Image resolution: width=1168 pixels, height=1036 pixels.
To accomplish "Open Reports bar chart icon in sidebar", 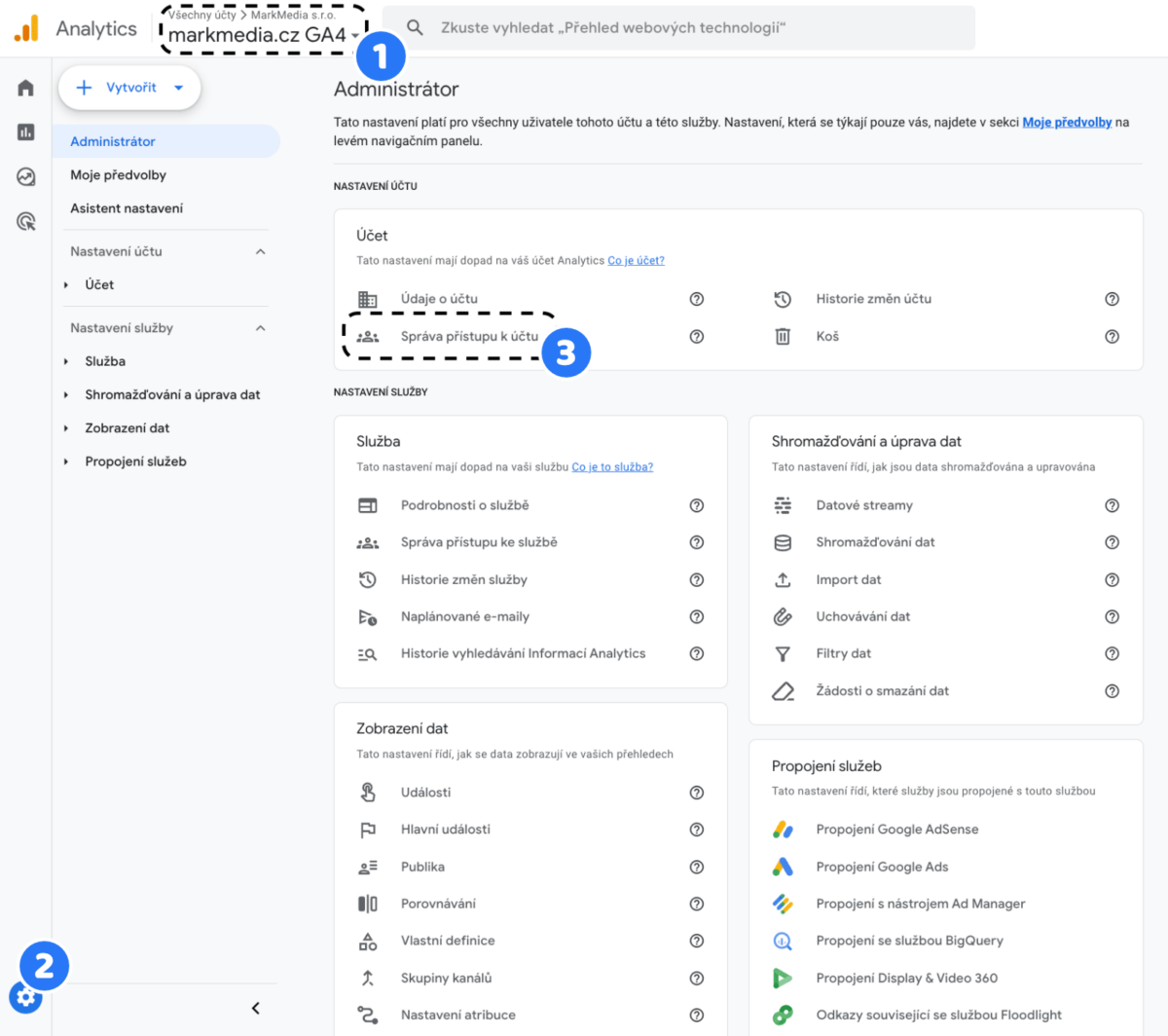I will click(26, 131).
